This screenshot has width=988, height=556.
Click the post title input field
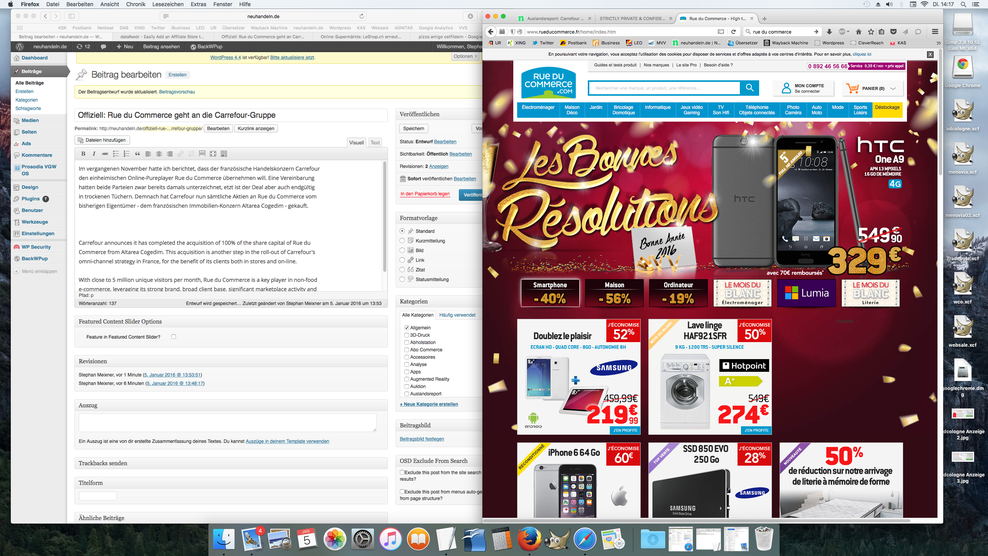pos(231,115)
